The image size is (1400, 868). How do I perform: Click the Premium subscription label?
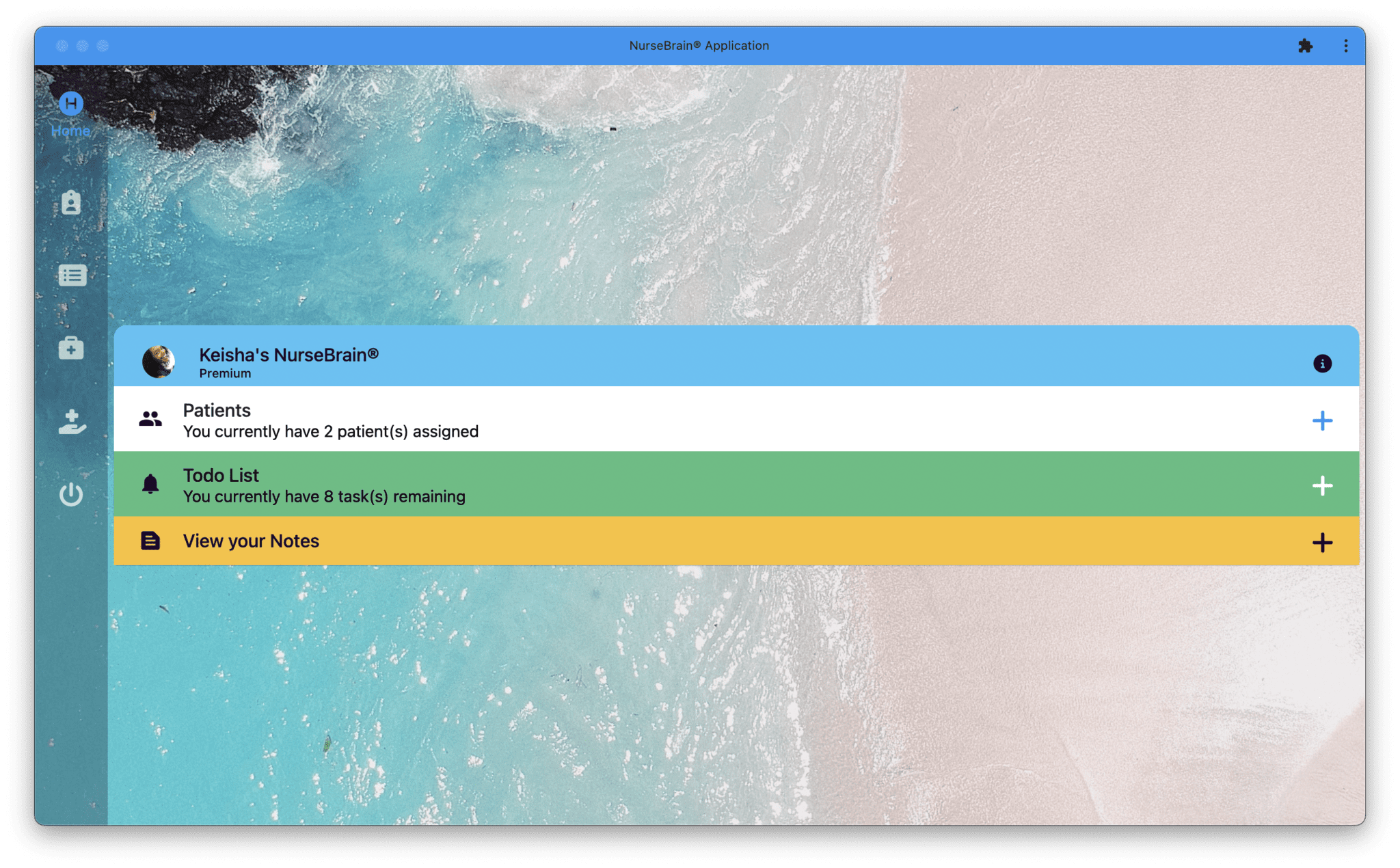point(225,373)
